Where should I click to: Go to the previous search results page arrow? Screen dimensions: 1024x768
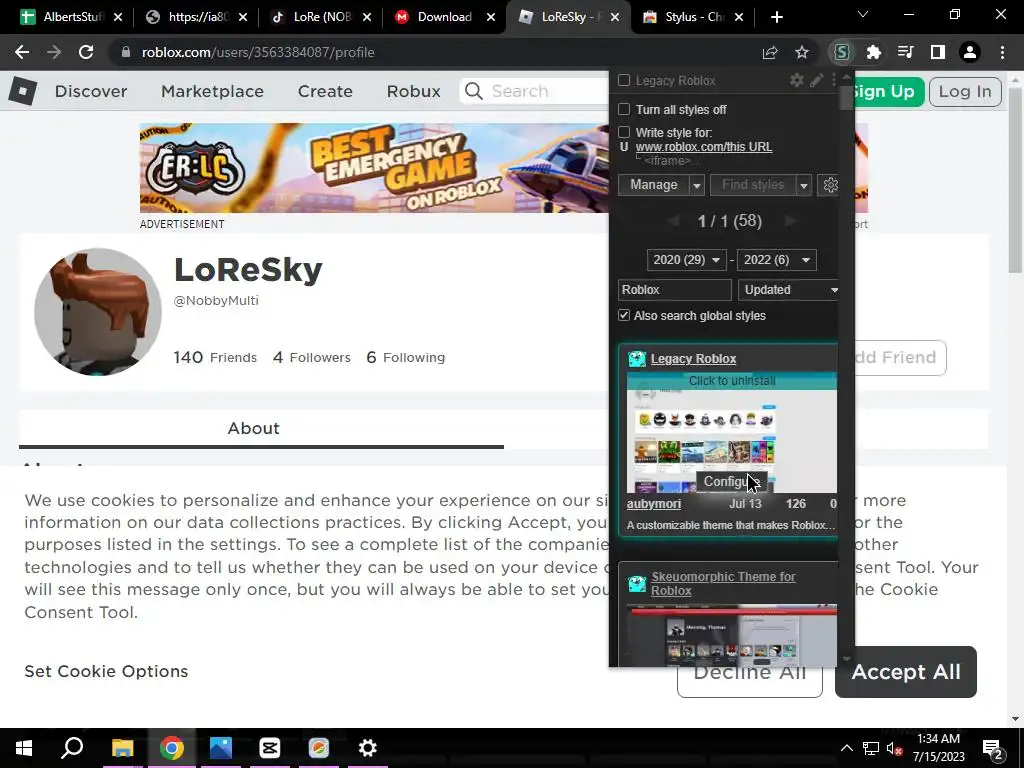coord(673,221)
